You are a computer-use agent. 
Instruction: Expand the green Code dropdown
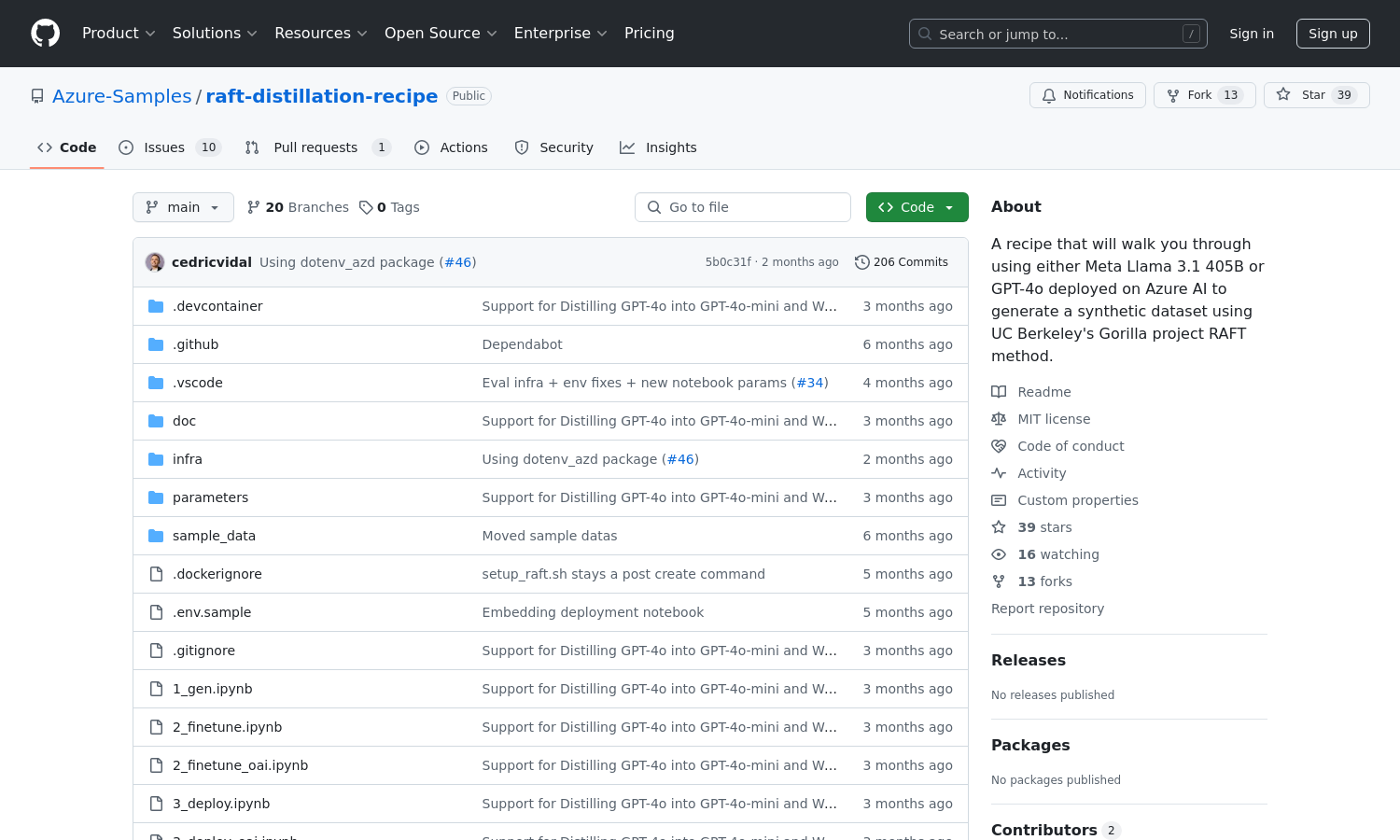click(917, 207)
